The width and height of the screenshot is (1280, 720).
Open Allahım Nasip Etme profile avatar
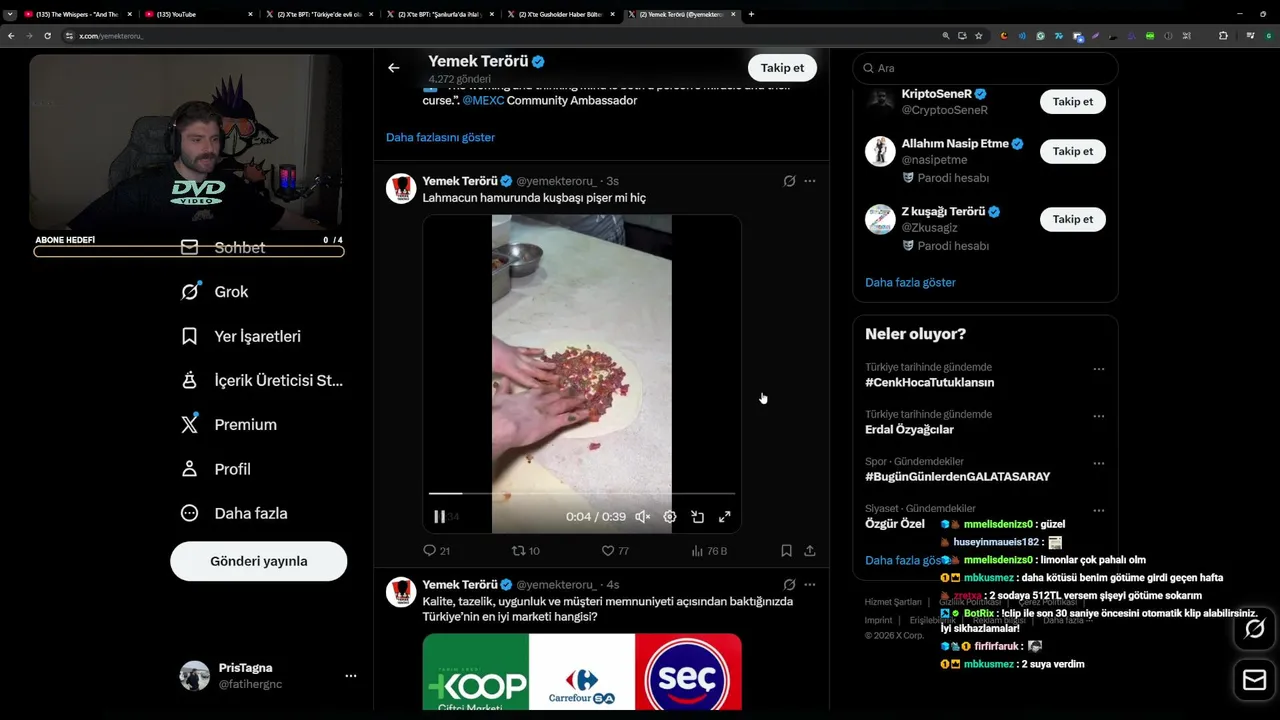(880, 151)
